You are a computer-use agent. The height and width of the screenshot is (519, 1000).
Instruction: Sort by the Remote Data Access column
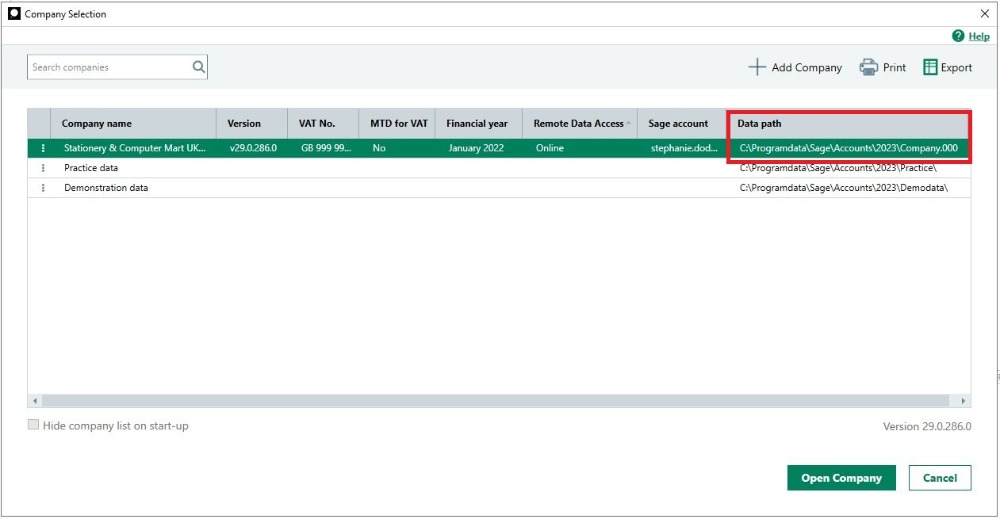pyautogui.click(x=578, y=124)
